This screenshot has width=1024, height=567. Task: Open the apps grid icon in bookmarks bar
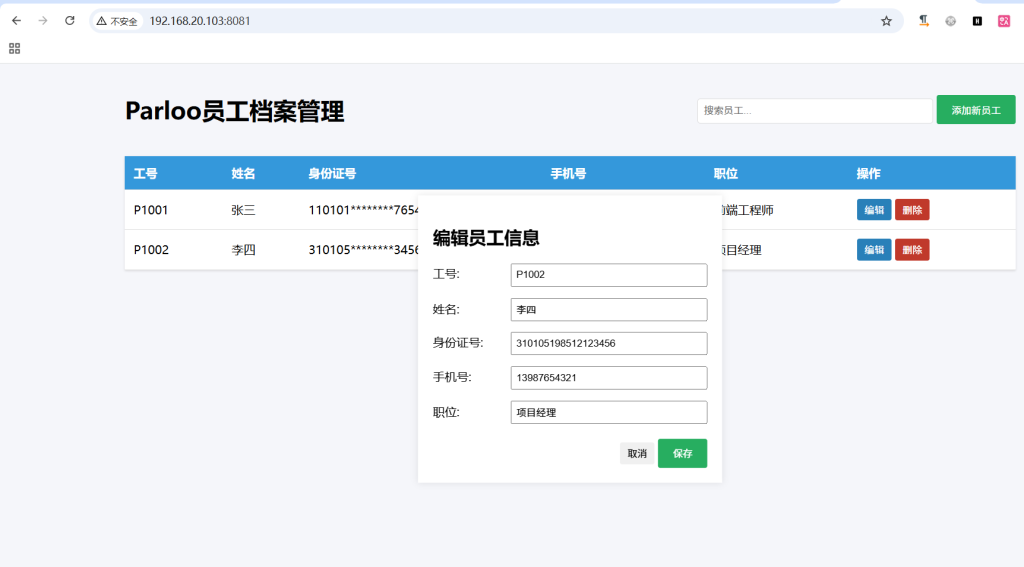15,48
